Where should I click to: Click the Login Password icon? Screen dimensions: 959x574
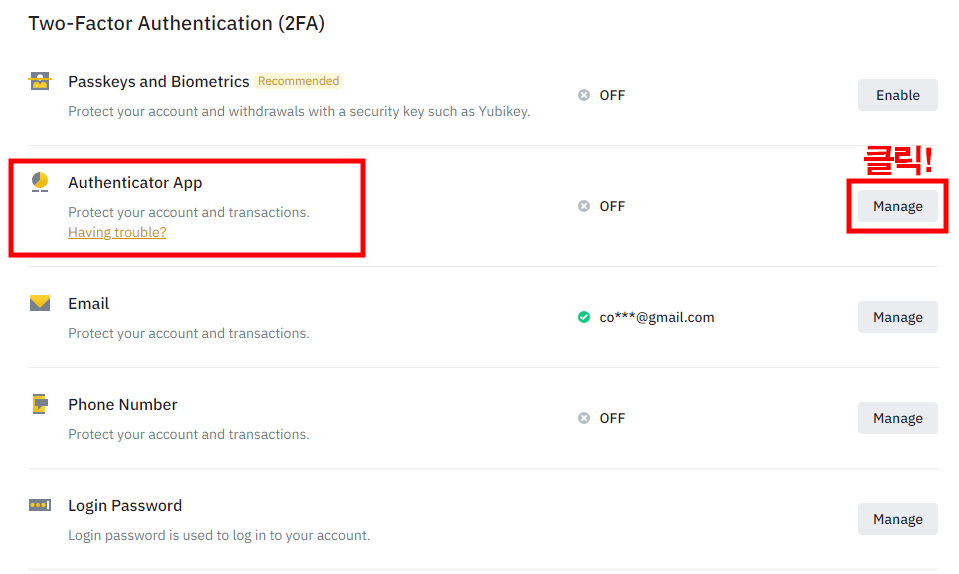40,505
